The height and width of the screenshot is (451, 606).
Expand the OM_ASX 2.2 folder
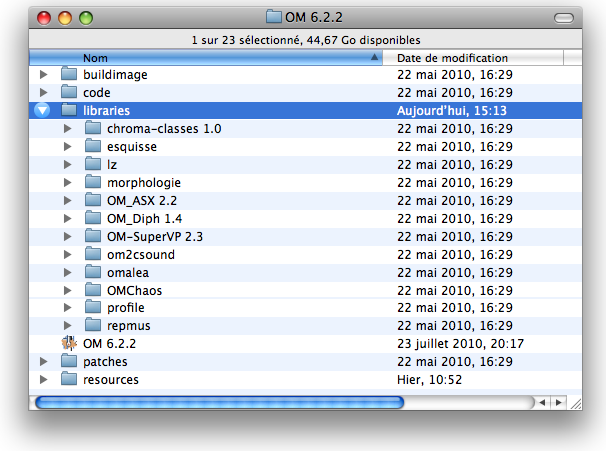67,201
